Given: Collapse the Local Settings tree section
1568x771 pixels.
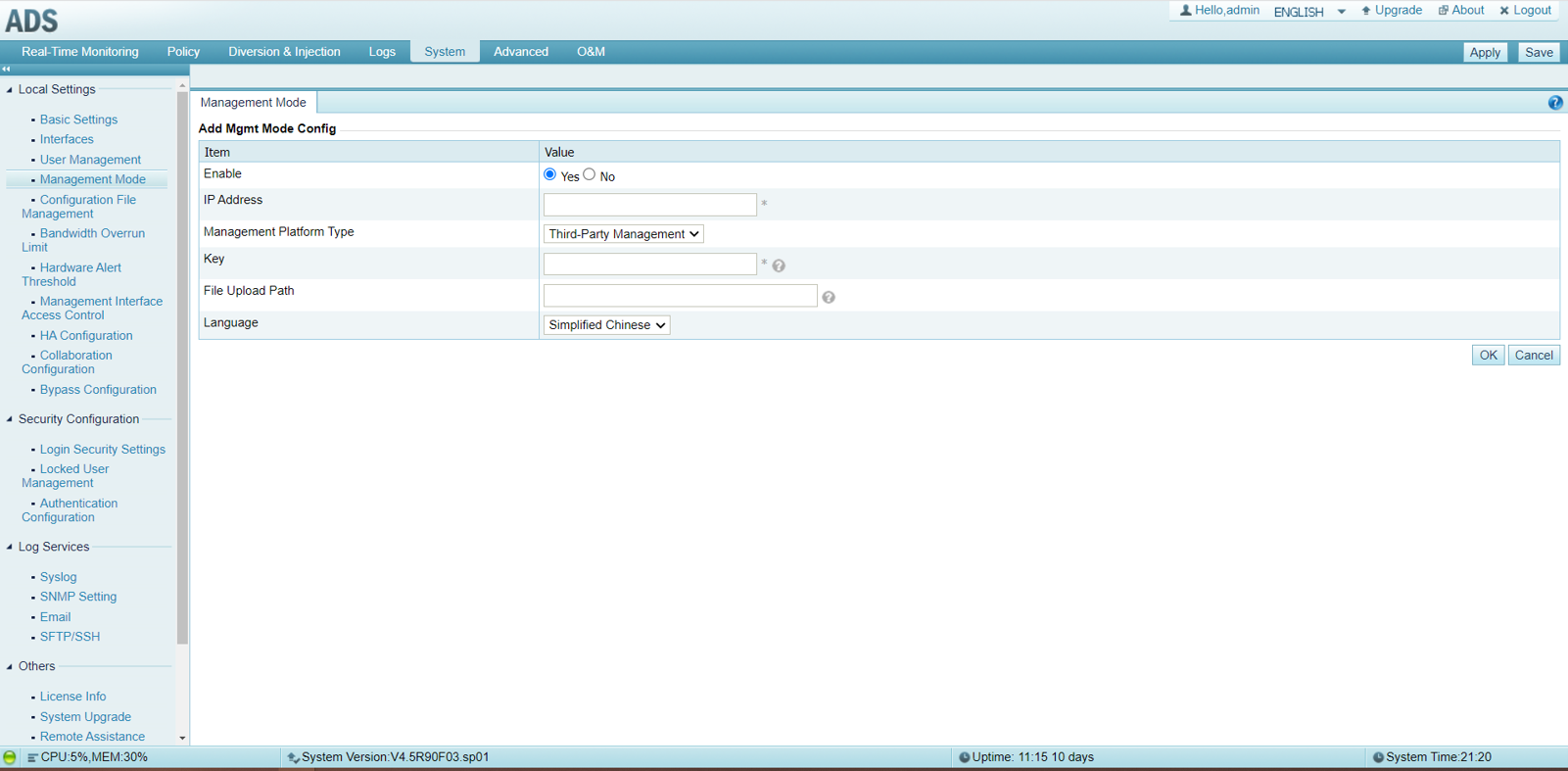Looking at the screenshot, I should 10,90.
